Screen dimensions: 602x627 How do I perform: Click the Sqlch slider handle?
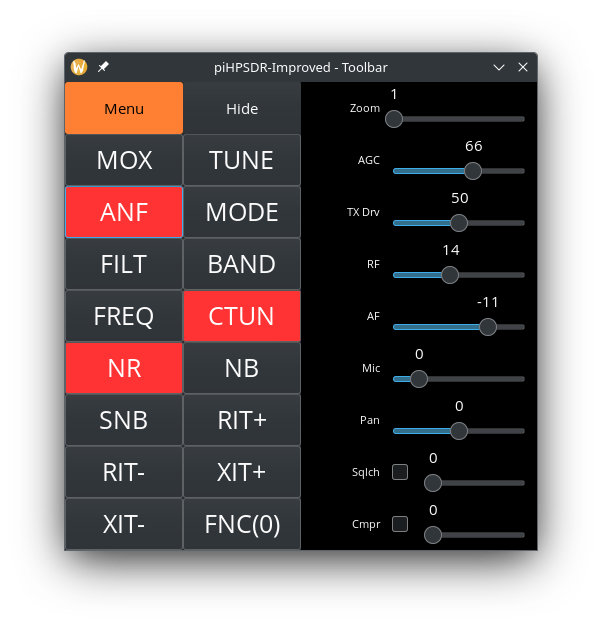[x=433, y=483]
